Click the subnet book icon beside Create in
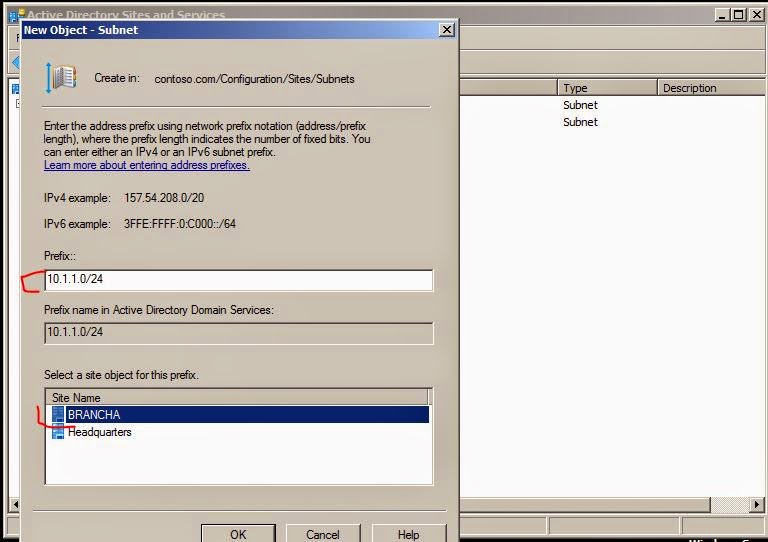Image resolution: width=768 pixels, height=542 pixels. 61,78
